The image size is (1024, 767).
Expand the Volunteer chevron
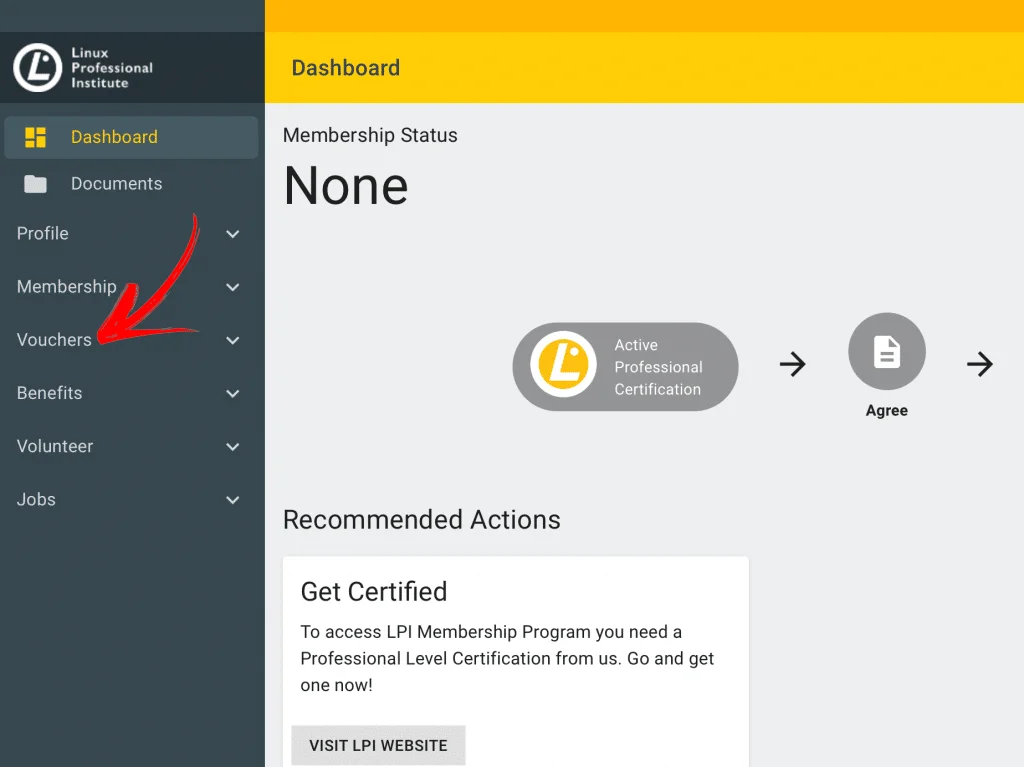tap(233, 447)
